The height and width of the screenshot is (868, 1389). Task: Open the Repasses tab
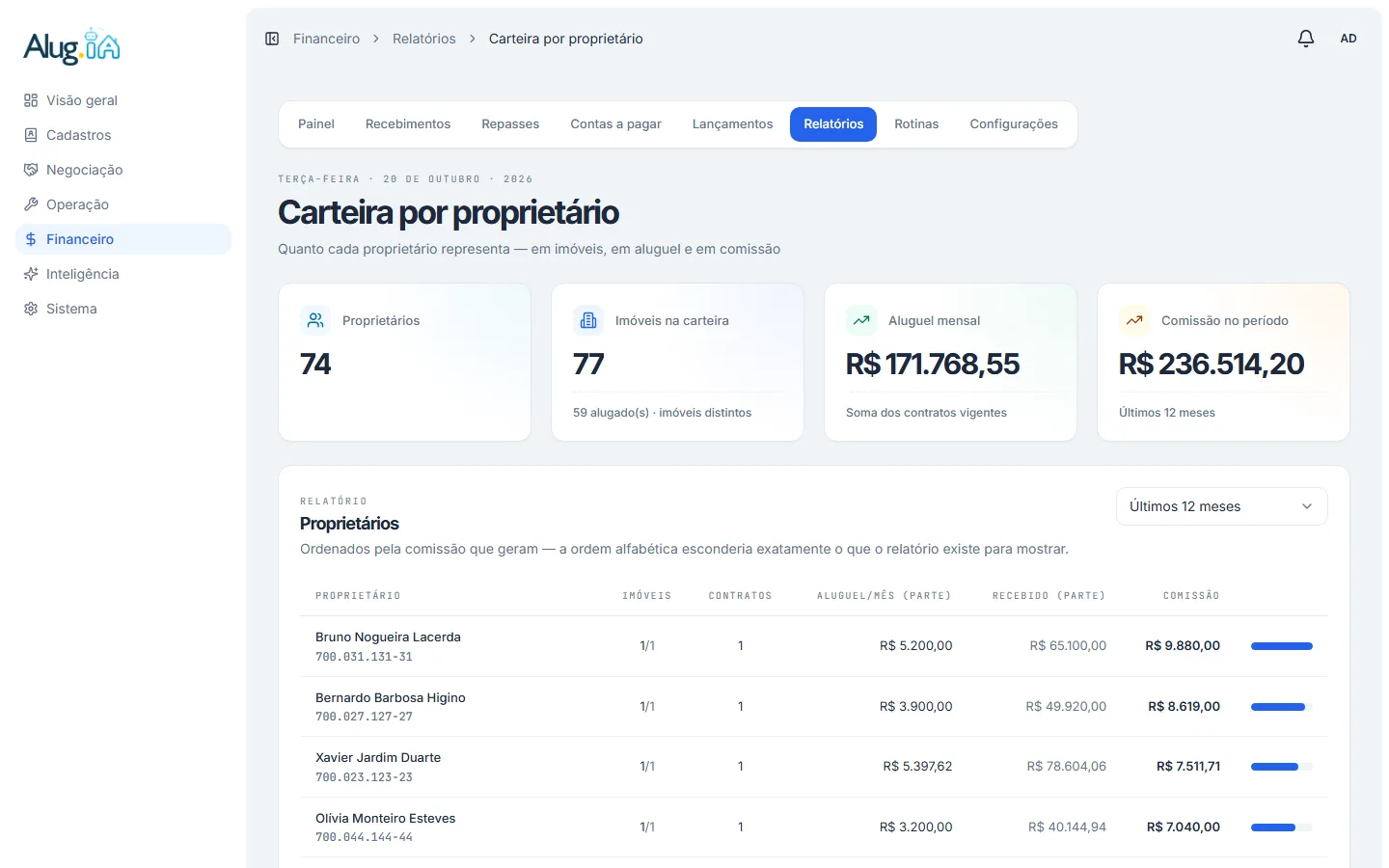tap(510, 124)
